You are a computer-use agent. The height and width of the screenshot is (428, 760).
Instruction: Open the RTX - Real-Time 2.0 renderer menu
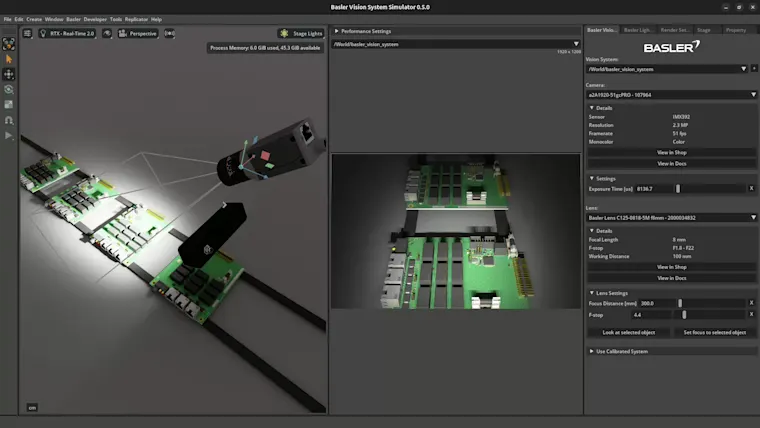point(67,33)
